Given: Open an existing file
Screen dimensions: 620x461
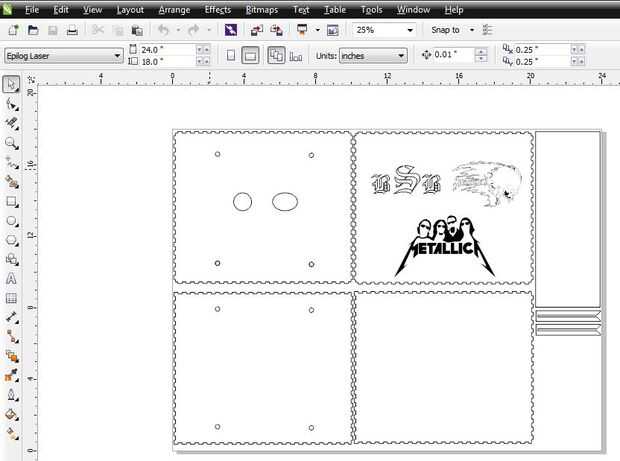Looking at the screenshot, I should [x=33, y=30].
